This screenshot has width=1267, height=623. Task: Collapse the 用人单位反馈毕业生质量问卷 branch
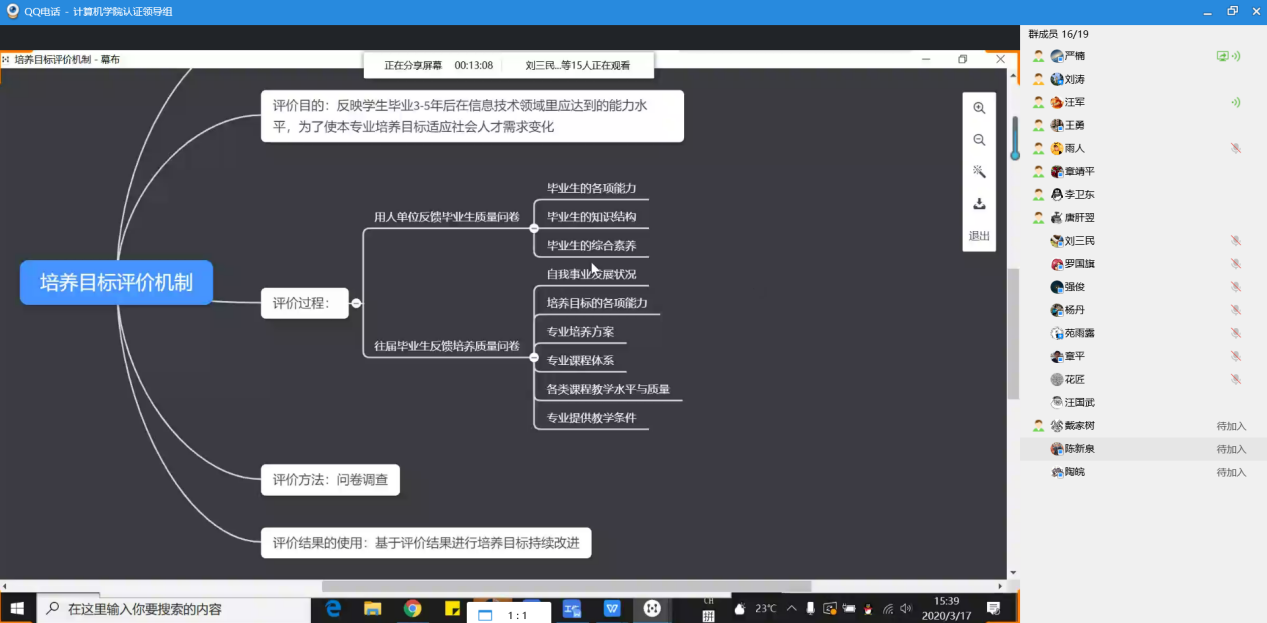point(534,228)
